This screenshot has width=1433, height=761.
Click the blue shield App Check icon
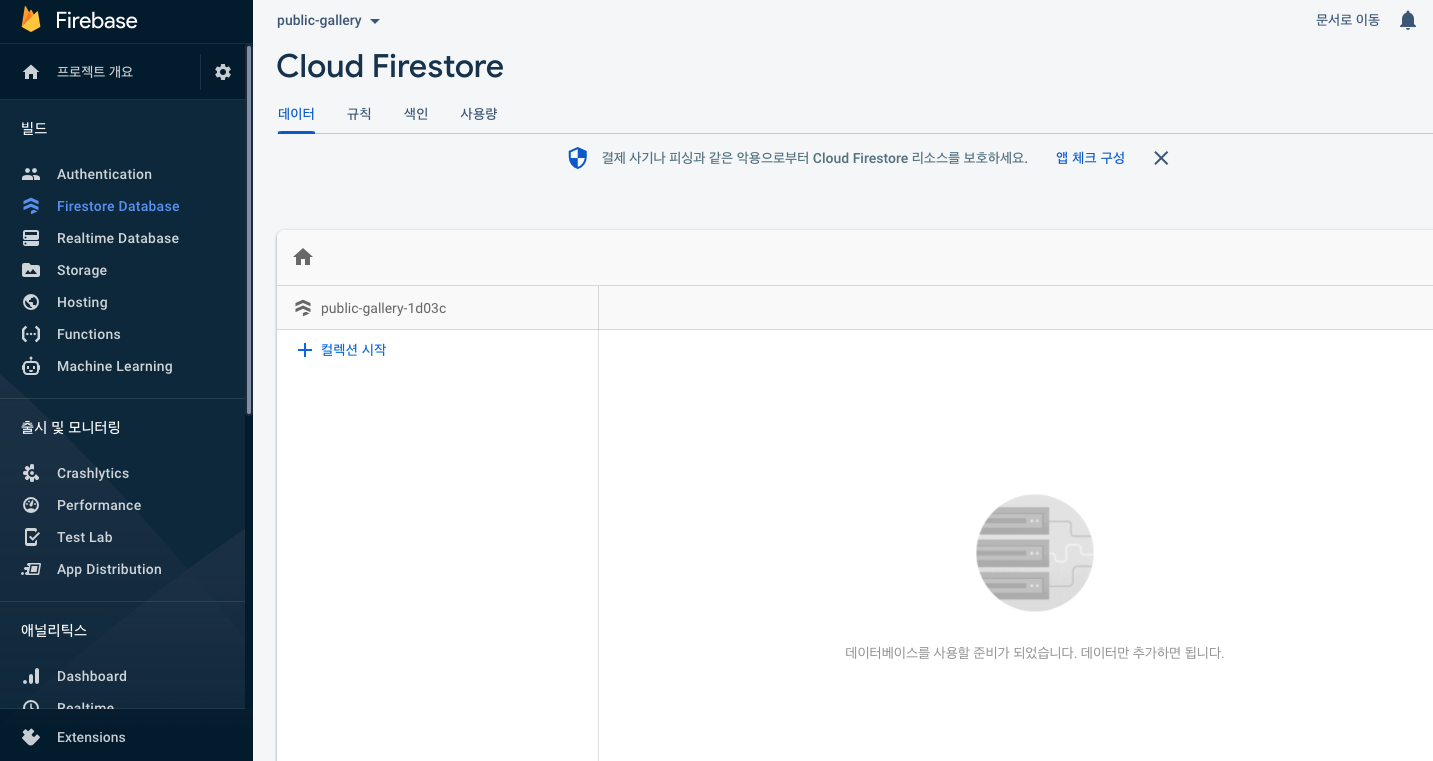point(578,158)
